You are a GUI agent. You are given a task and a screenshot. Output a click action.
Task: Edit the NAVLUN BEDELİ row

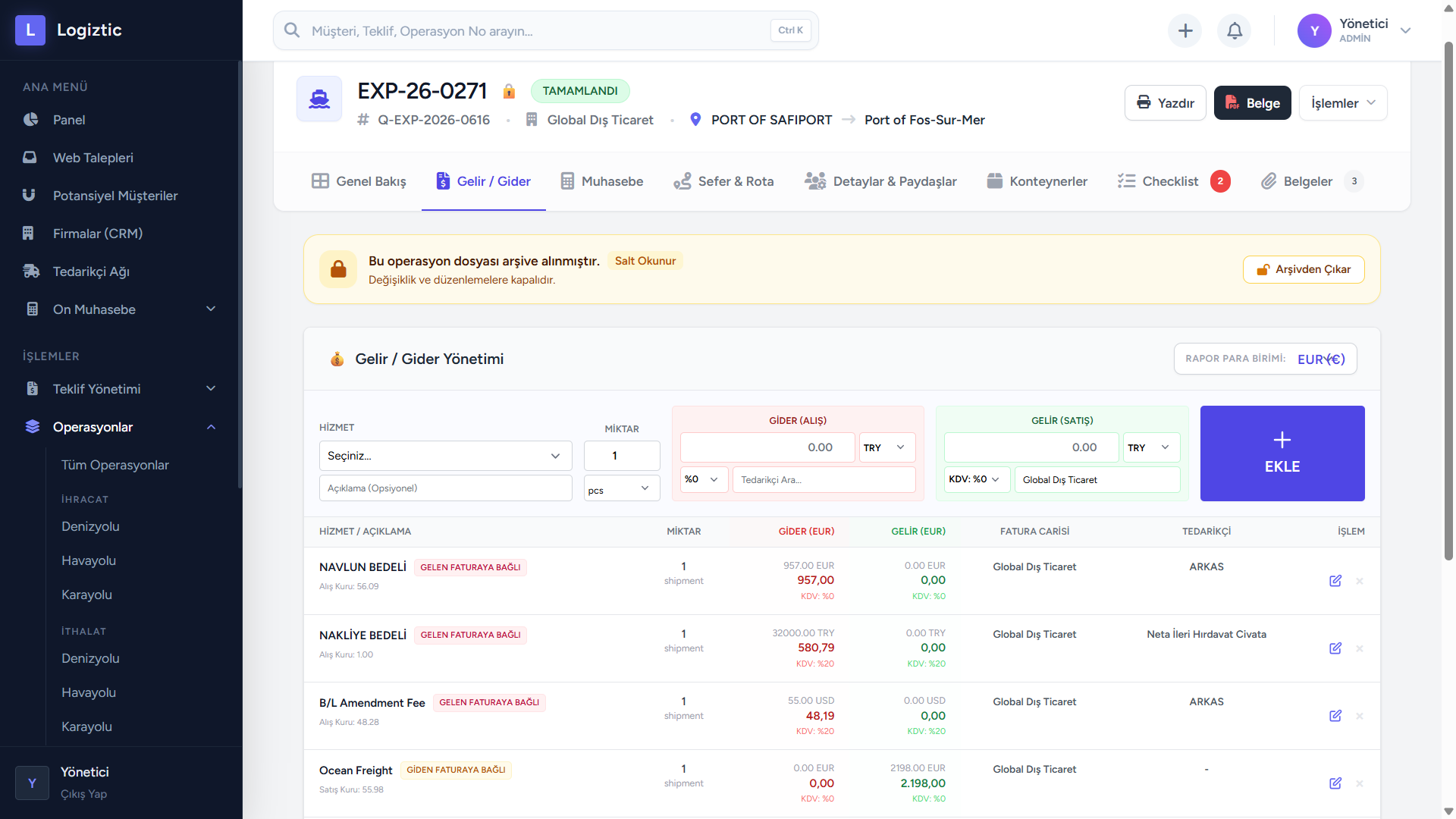coord(1335,581)
